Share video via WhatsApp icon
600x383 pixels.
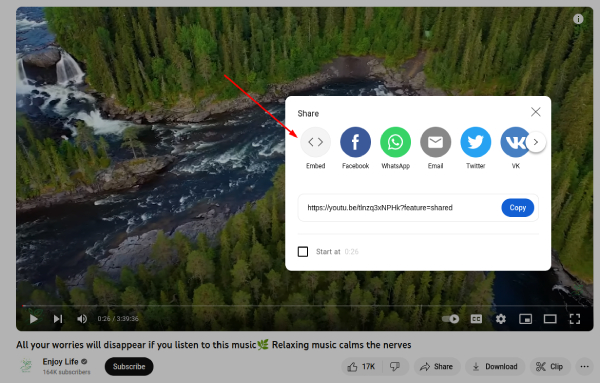(395, 142)
